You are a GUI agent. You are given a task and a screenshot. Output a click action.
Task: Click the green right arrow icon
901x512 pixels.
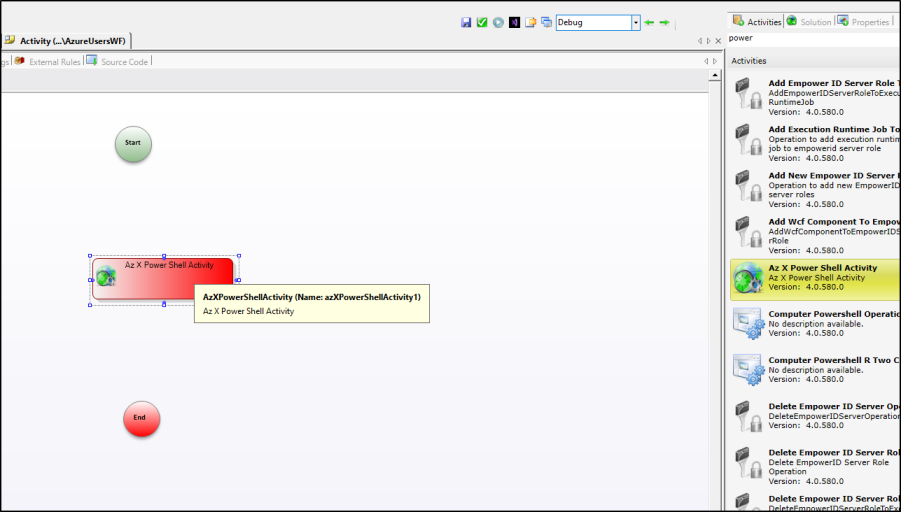pos(664,22)
